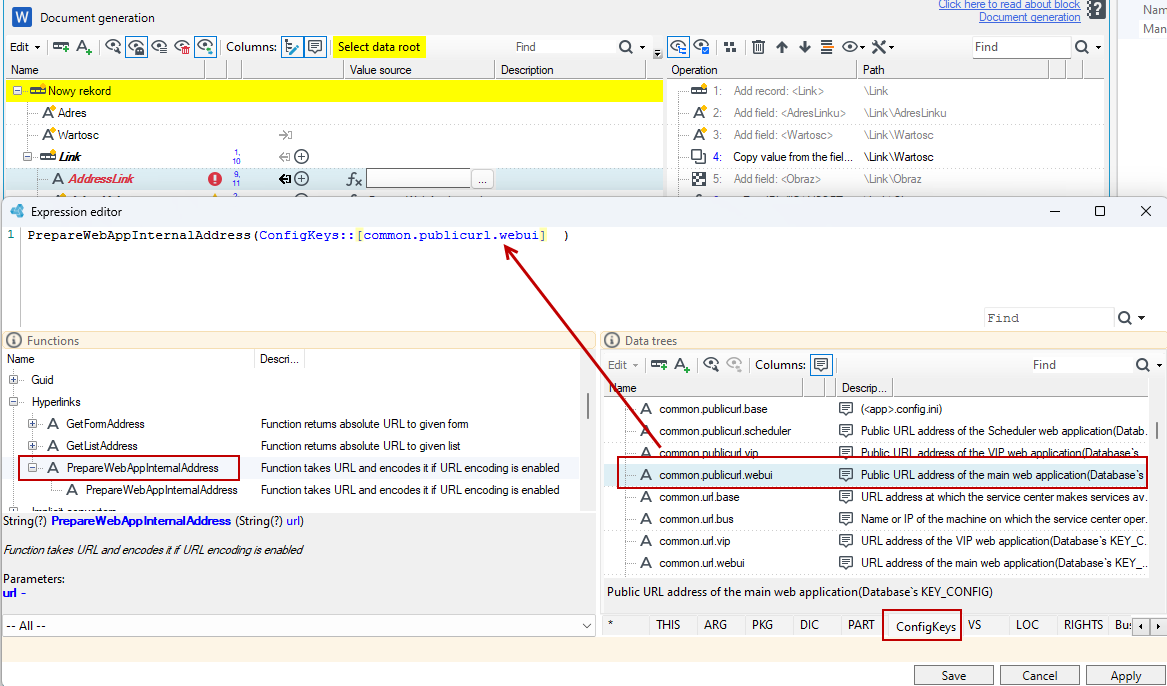The width and height of the screenshot is (1167, 686).
Task: Open the tools wrench menu in operations toolbar
Action: [x=882, y=47]
